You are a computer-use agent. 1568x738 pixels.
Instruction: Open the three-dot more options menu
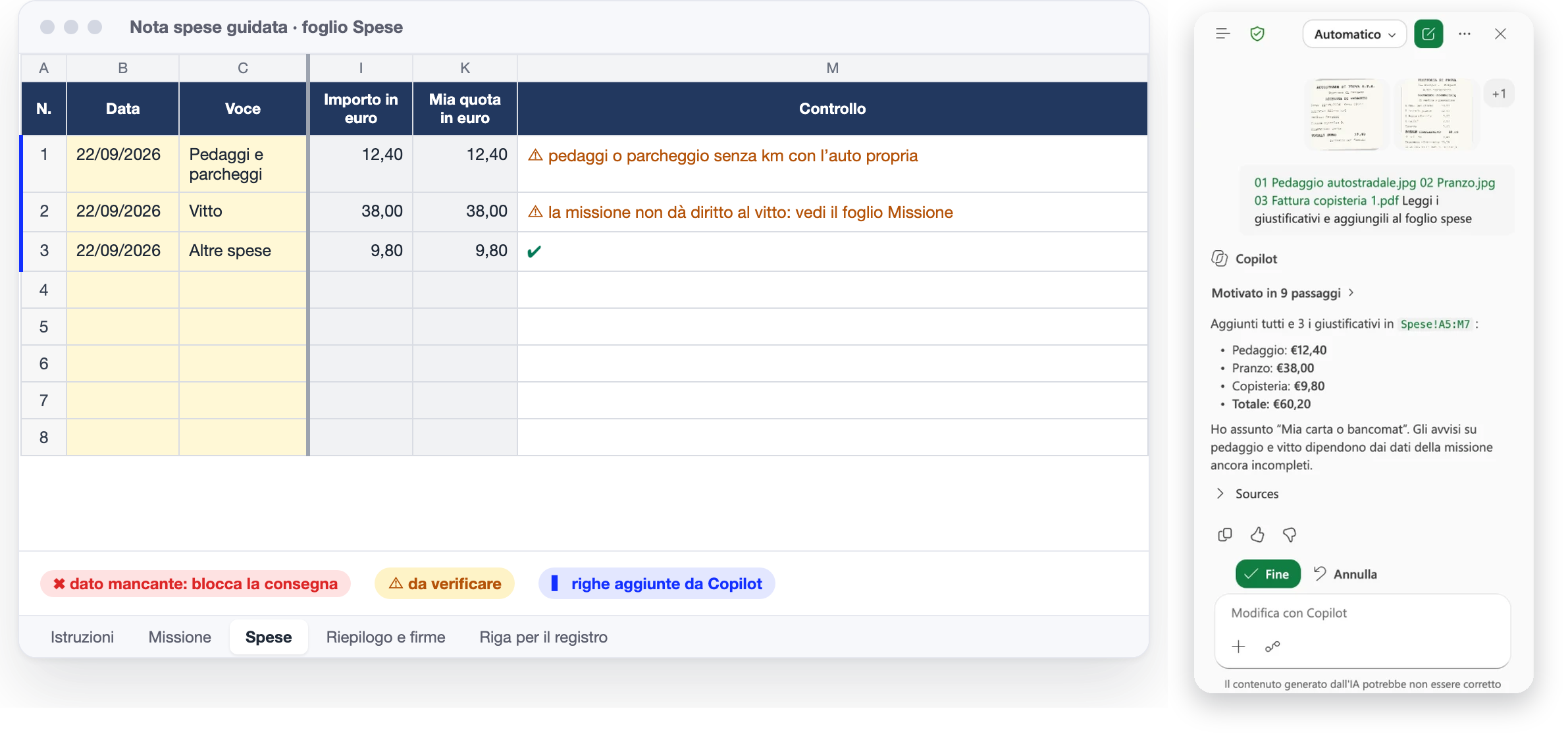1465,34
